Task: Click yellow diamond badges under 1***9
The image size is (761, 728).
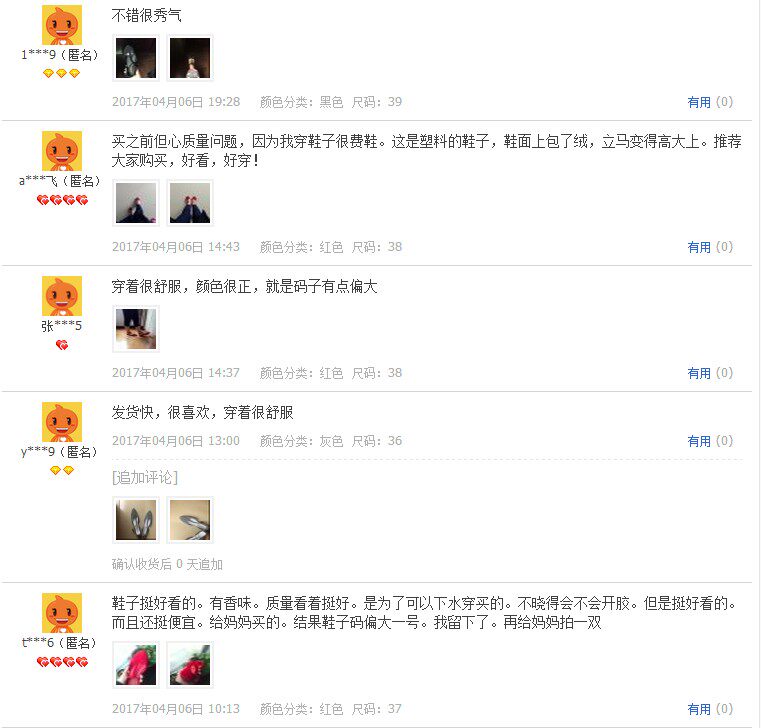Action: (61, 73)
